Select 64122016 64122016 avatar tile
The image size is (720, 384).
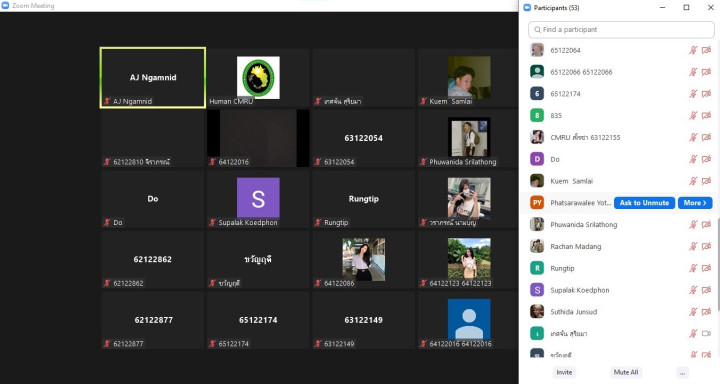(x=468, y=320)
